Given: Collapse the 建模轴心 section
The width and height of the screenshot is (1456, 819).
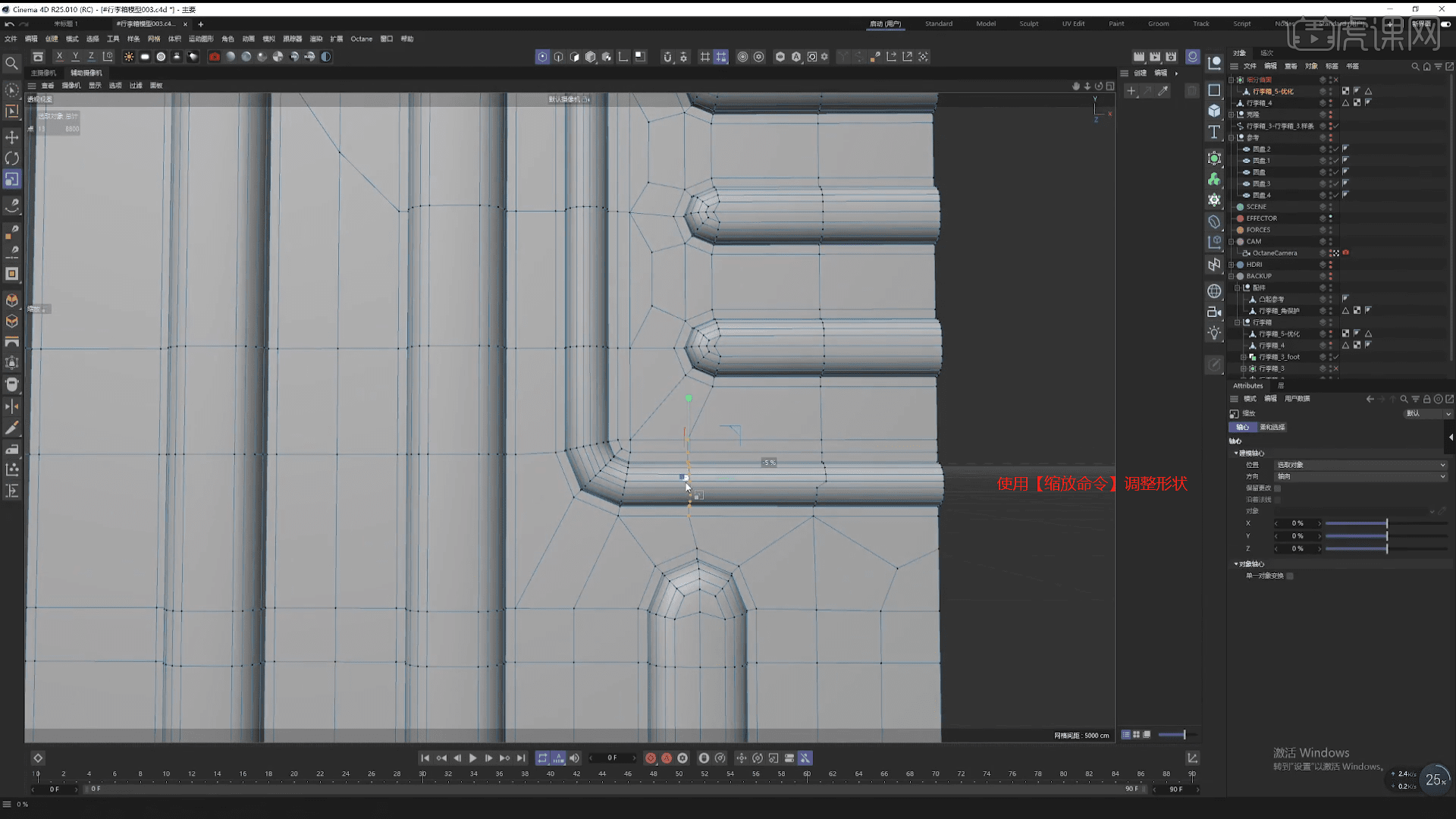Looking at the screenshot, I should click(1236, 453).
